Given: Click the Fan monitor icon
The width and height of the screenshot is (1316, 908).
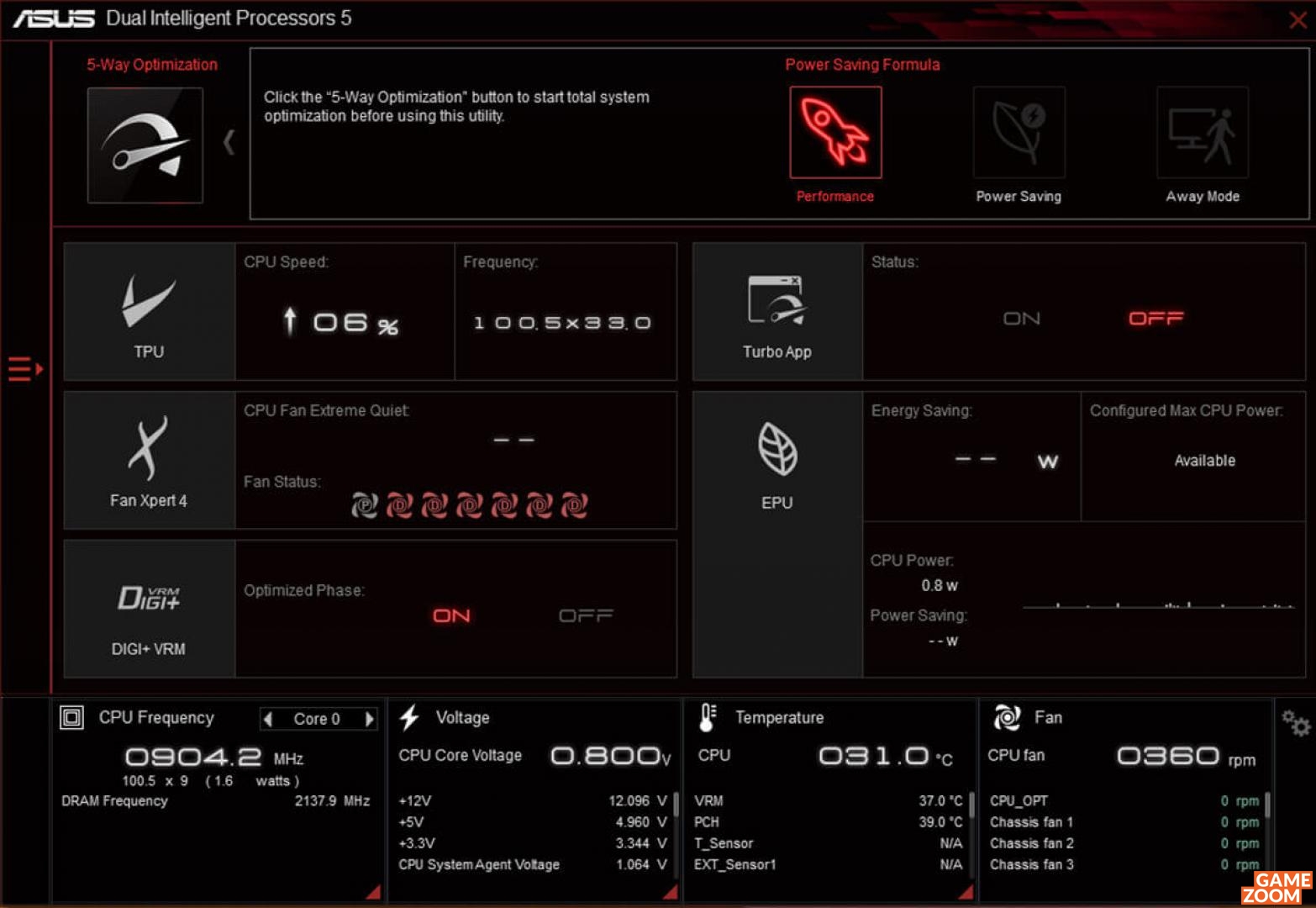Looking at the screenshot, I should point(1007,717).
